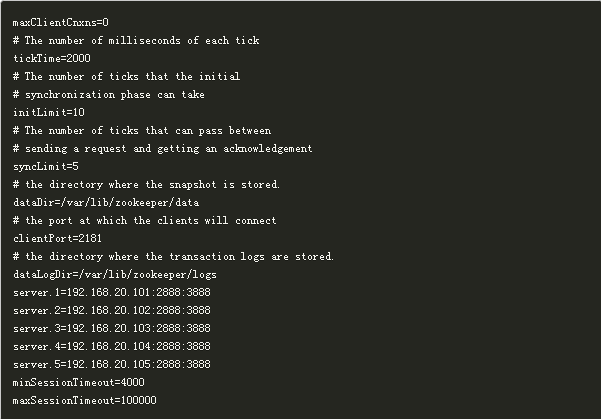
Task: Select the dataDir=/var/lib/zookeeper/data line
Action: pyautogui.click(x=106, y=202)
